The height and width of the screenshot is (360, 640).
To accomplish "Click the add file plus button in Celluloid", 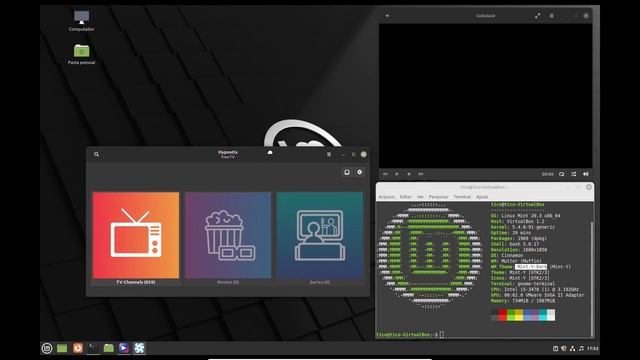I will [387, 16].
